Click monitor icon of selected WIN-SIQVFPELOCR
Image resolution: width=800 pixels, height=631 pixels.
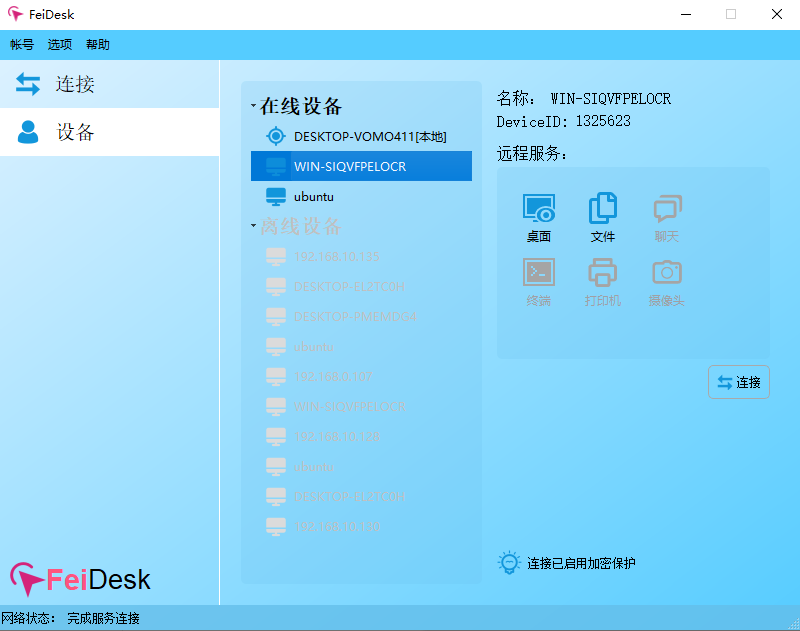(x=276, y=166)
